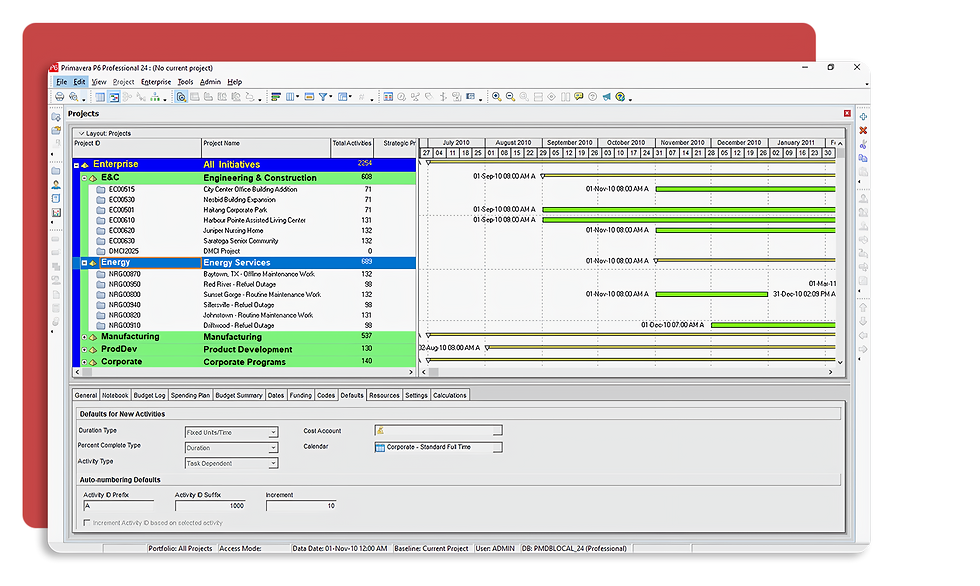Click the Gantt chart view toolbar icon
The width and height of the screenshot is (980, 586).
coord(114,97)
